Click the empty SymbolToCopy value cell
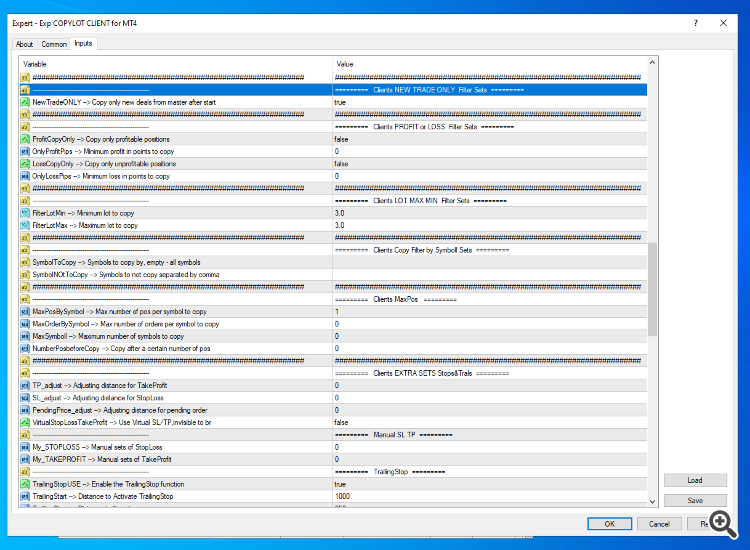 tap(490, 263)
